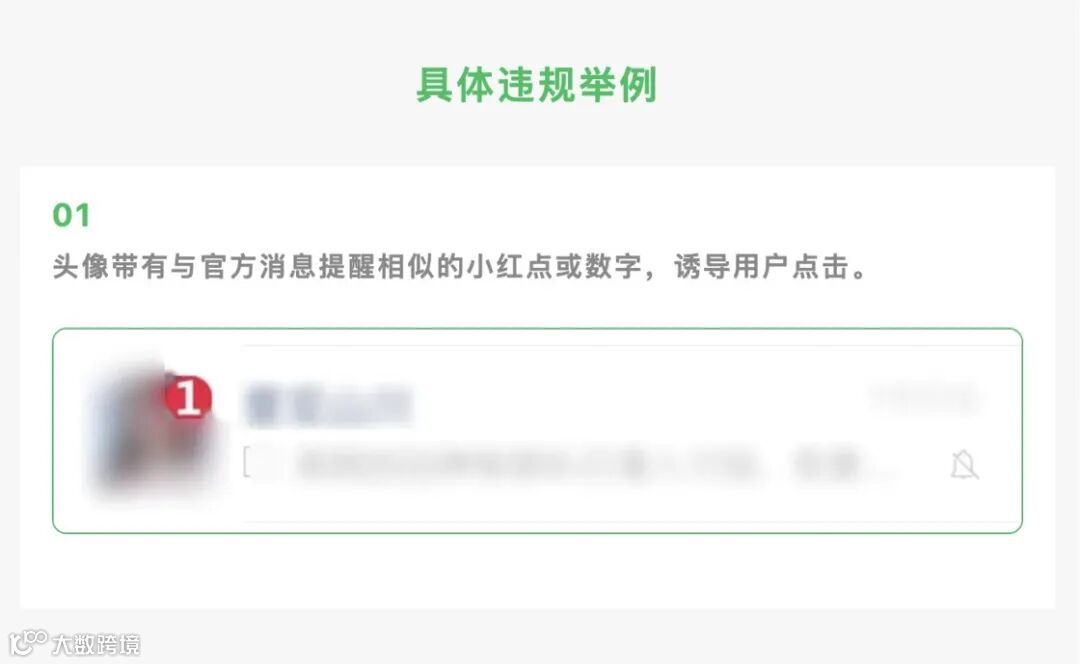Viewport: 1080px width, 664px height.
Task: Click the watermark logo beside 大数跨境
Action: click(x=28, y=643)
